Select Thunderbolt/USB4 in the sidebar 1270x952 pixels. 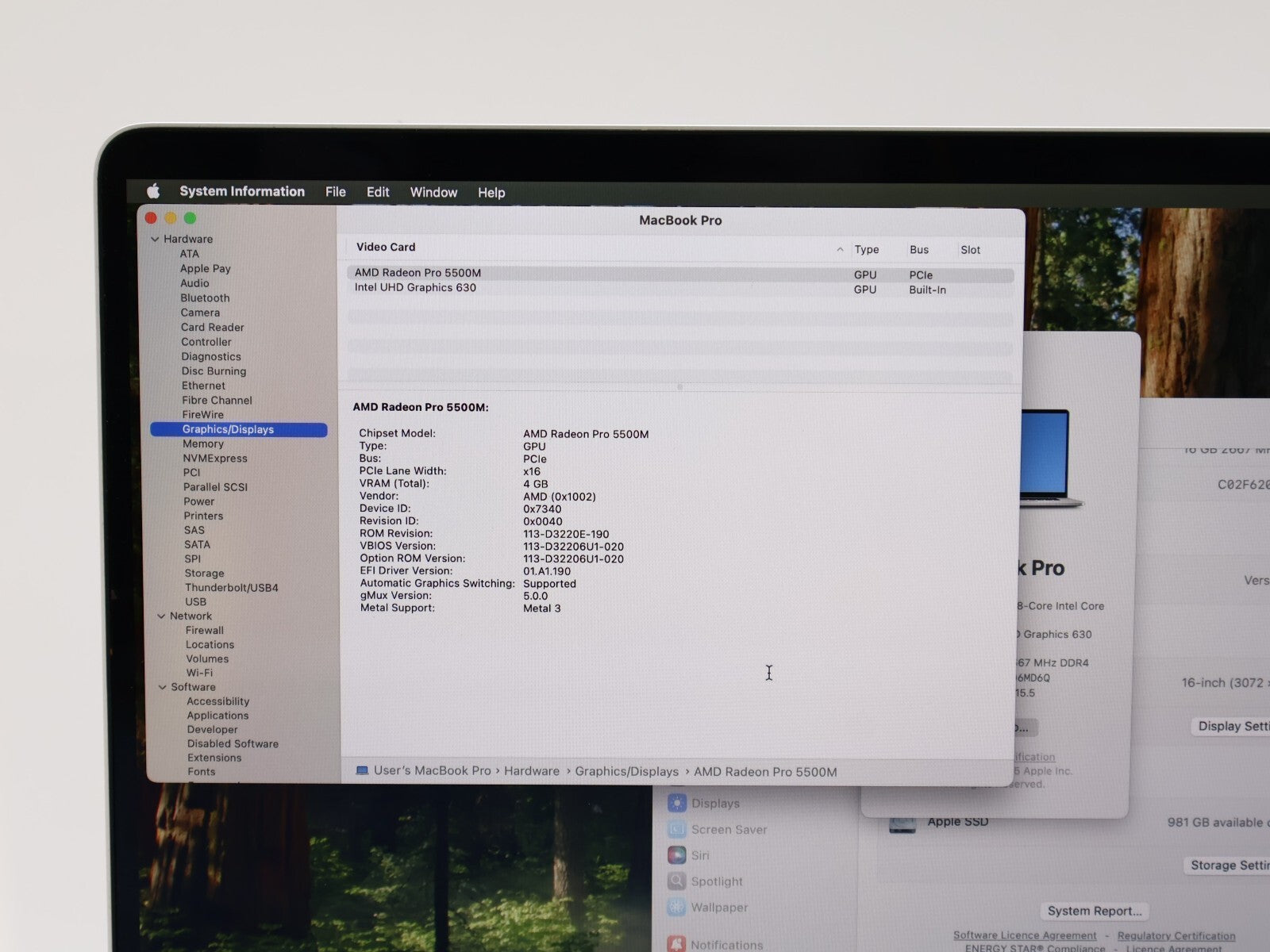click(x=232, y=588)
